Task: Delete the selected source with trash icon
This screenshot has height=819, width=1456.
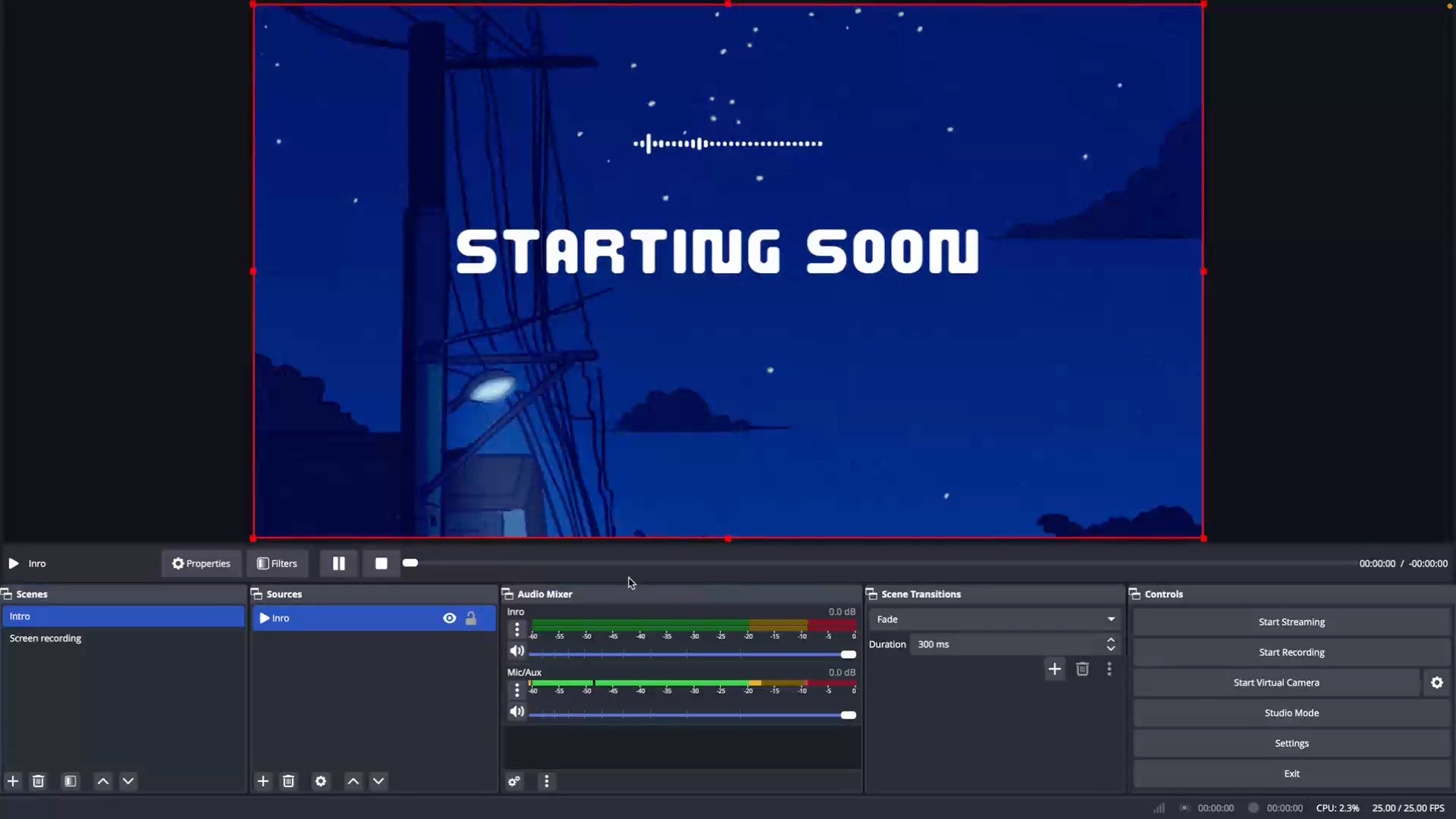Action: click(288, 781)
